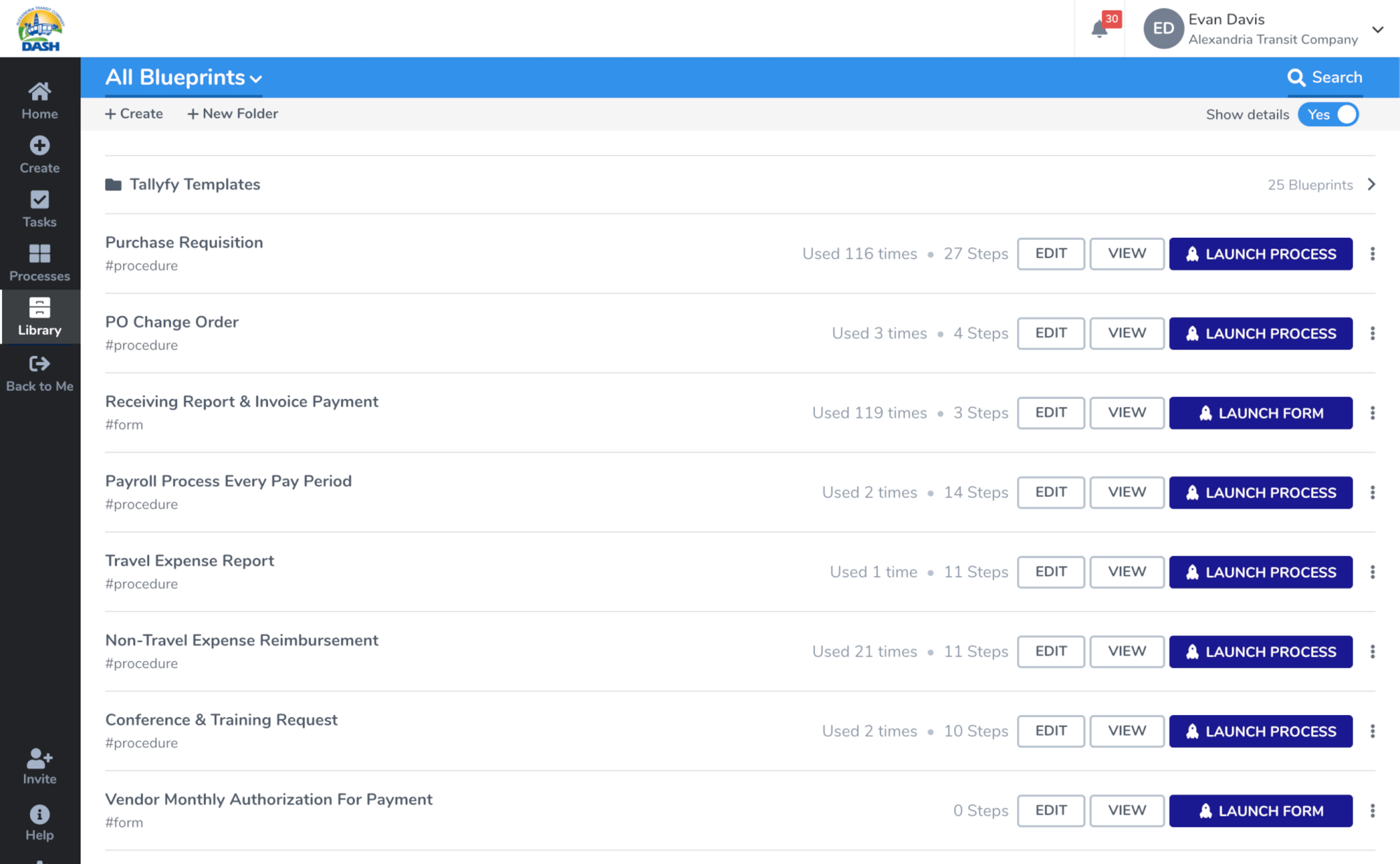Click the Tallyfy Templates folder icon
This screenshot has width=1400, height=864.
[x=113, y=185]
